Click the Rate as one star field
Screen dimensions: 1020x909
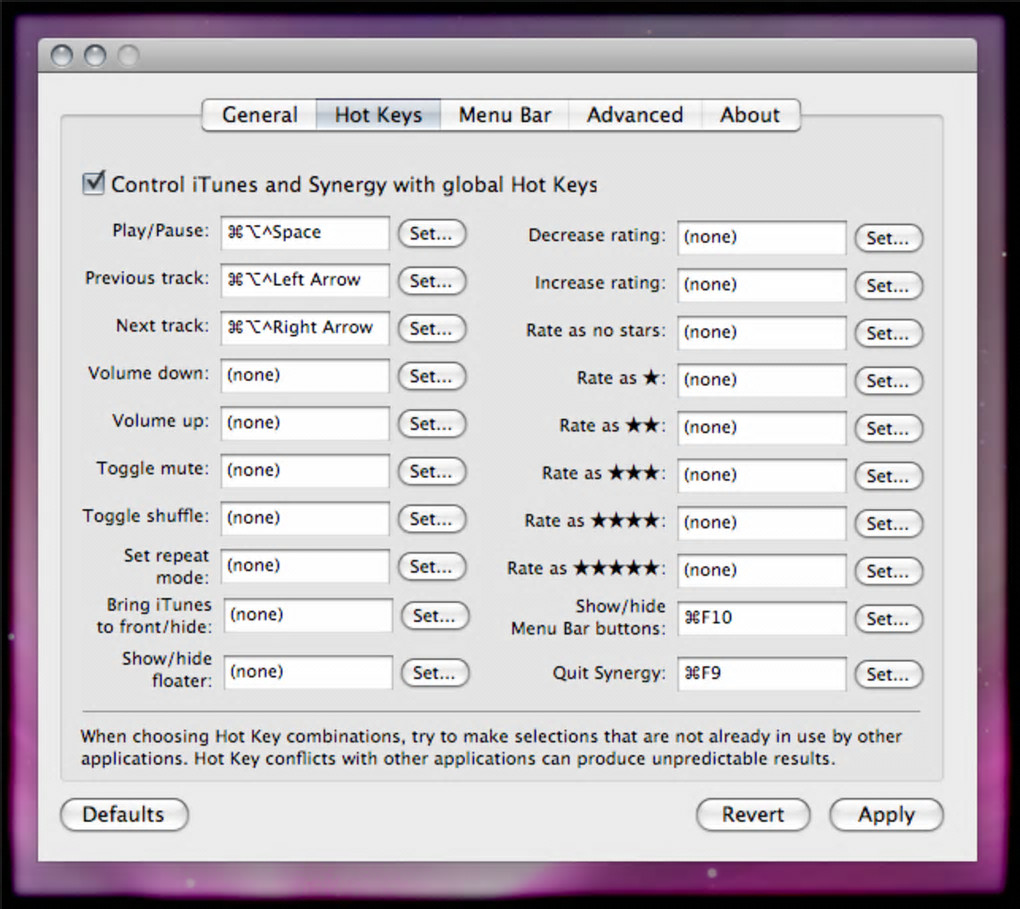[x=762, y=380]
